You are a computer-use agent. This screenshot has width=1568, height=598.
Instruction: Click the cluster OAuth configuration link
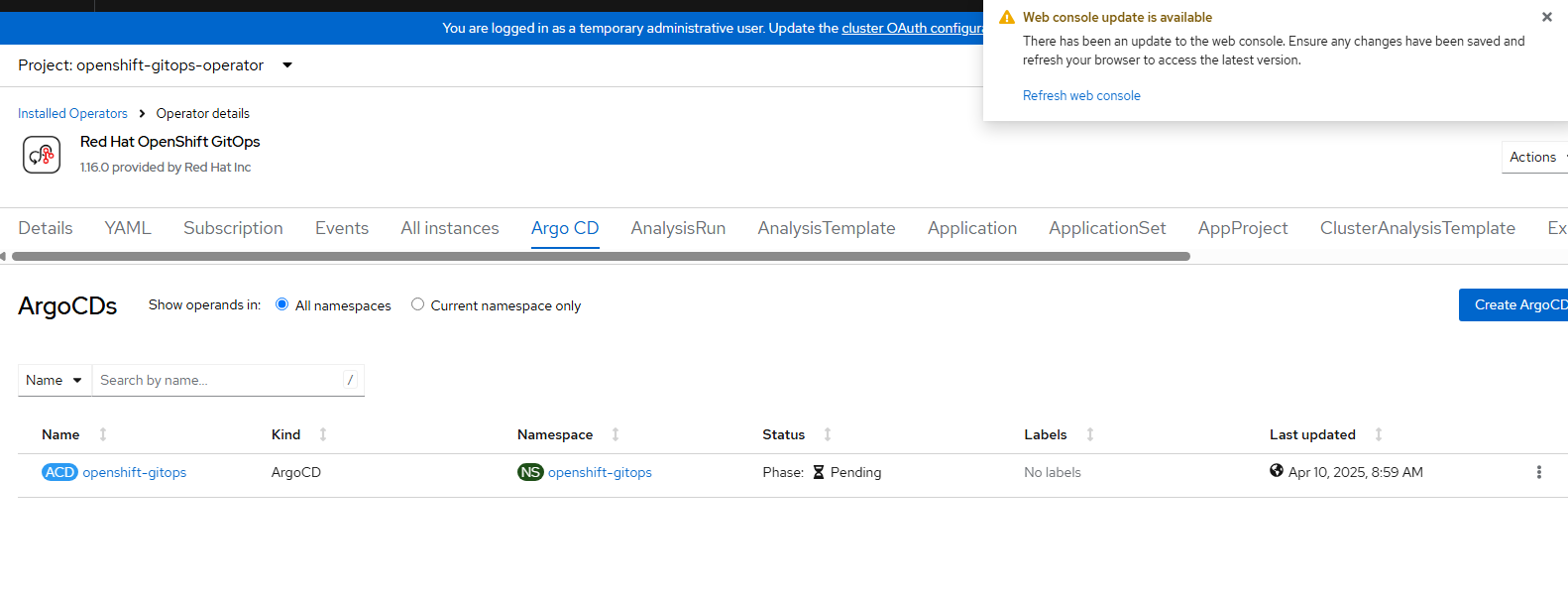[913, 28]
